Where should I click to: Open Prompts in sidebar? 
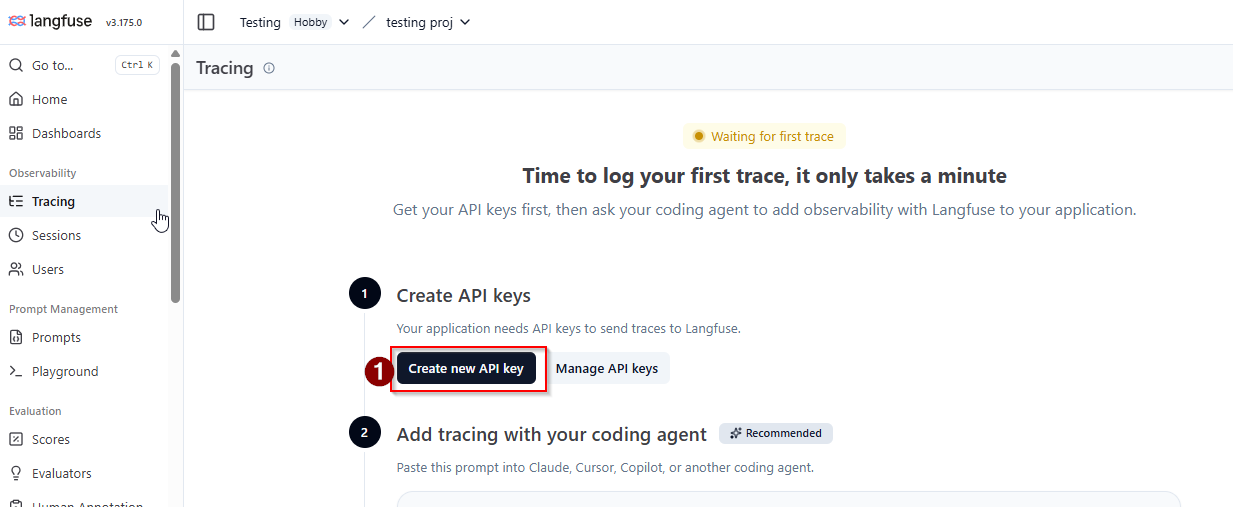84,337
